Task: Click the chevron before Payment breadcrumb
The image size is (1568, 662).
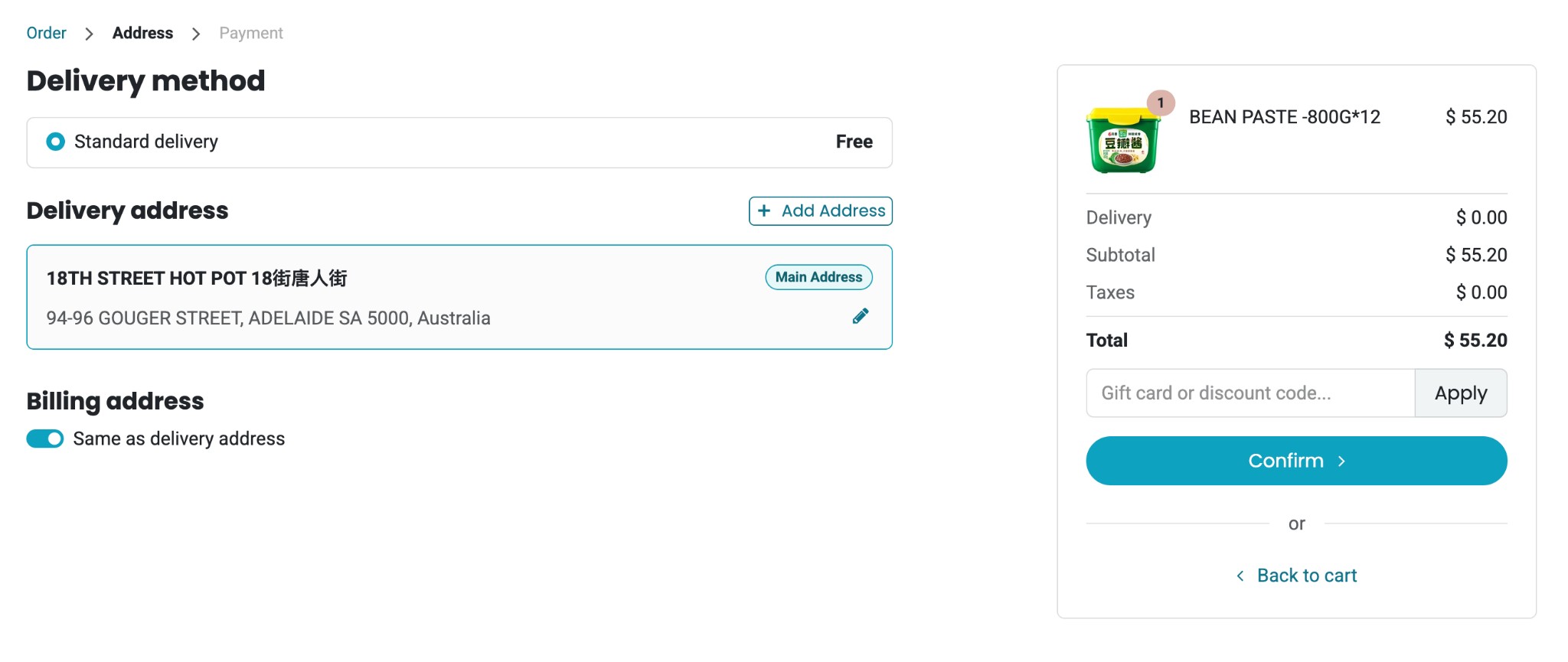Action: tap(196, 34)
